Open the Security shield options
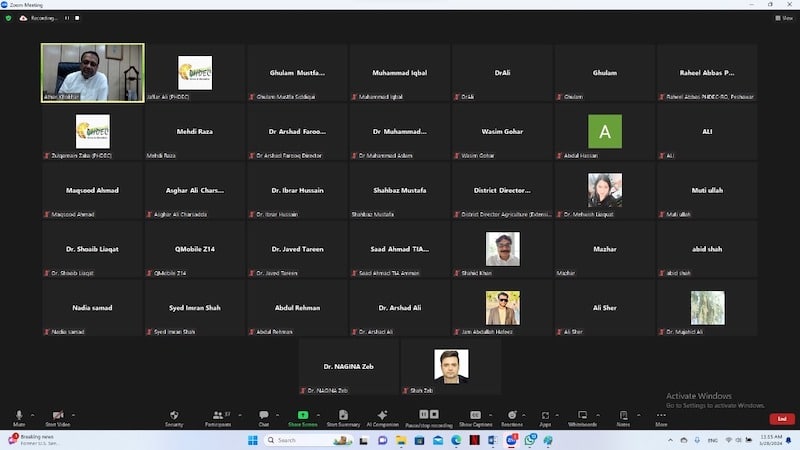The image size is (800, 450). click(174, 415)
